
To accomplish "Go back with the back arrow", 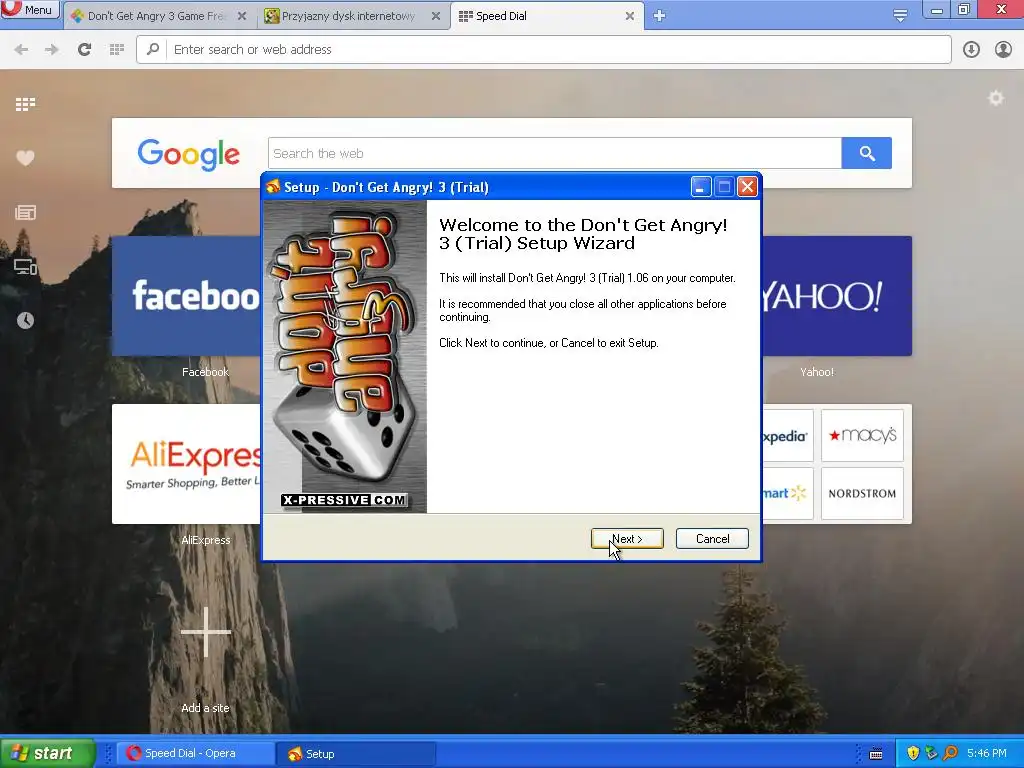I will pyautogui.click(x=21, y=50).
